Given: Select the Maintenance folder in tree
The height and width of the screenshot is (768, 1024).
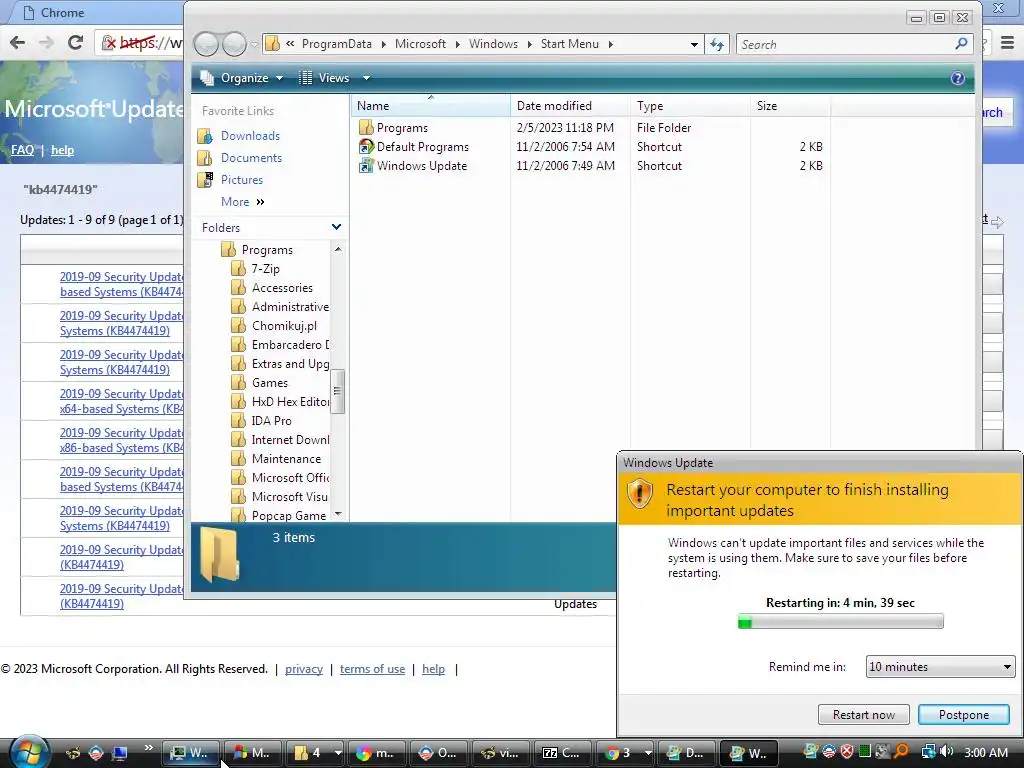Looking at the screenshot, I should (x=277, y=459).
